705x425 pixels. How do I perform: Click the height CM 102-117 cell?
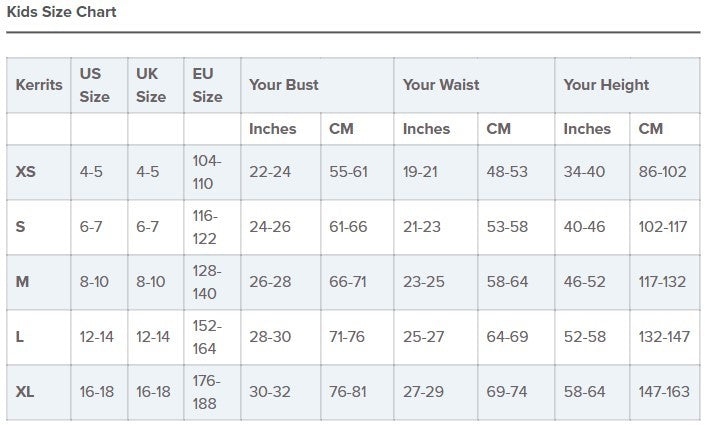663,227
